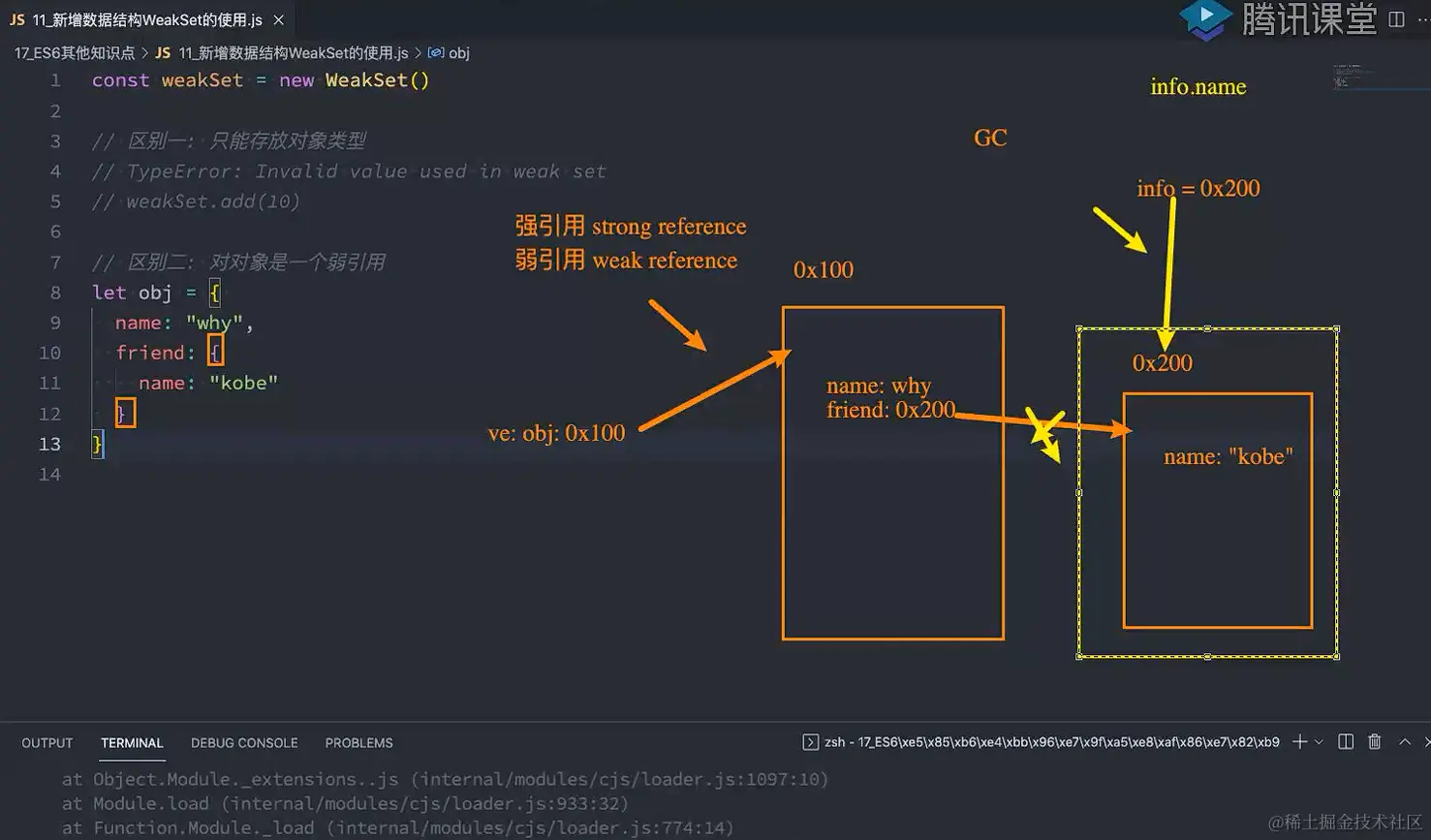The width and height of the screenshot is (1431, 840).
Task: Click the commented '// weakSet.add(10)' line
Action: point(196,202)
